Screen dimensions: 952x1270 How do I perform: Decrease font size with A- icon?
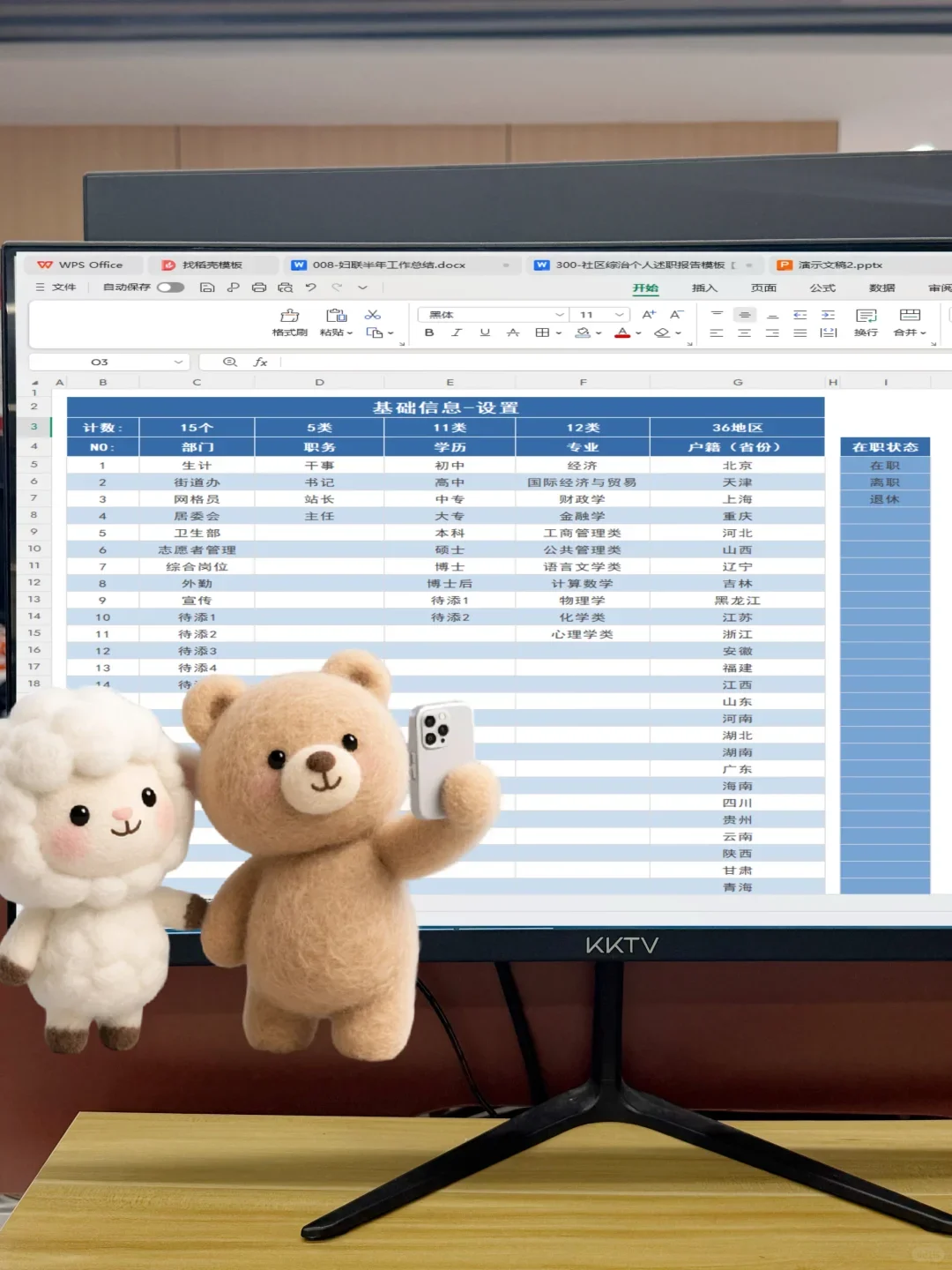pyautogui.click(x=676, y=315)
